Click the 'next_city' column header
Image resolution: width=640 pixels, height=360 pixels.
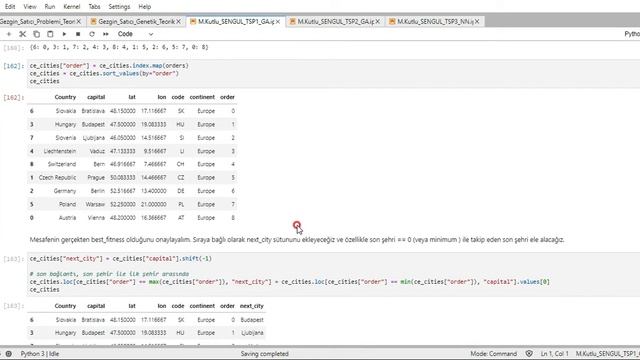[251, 306]
